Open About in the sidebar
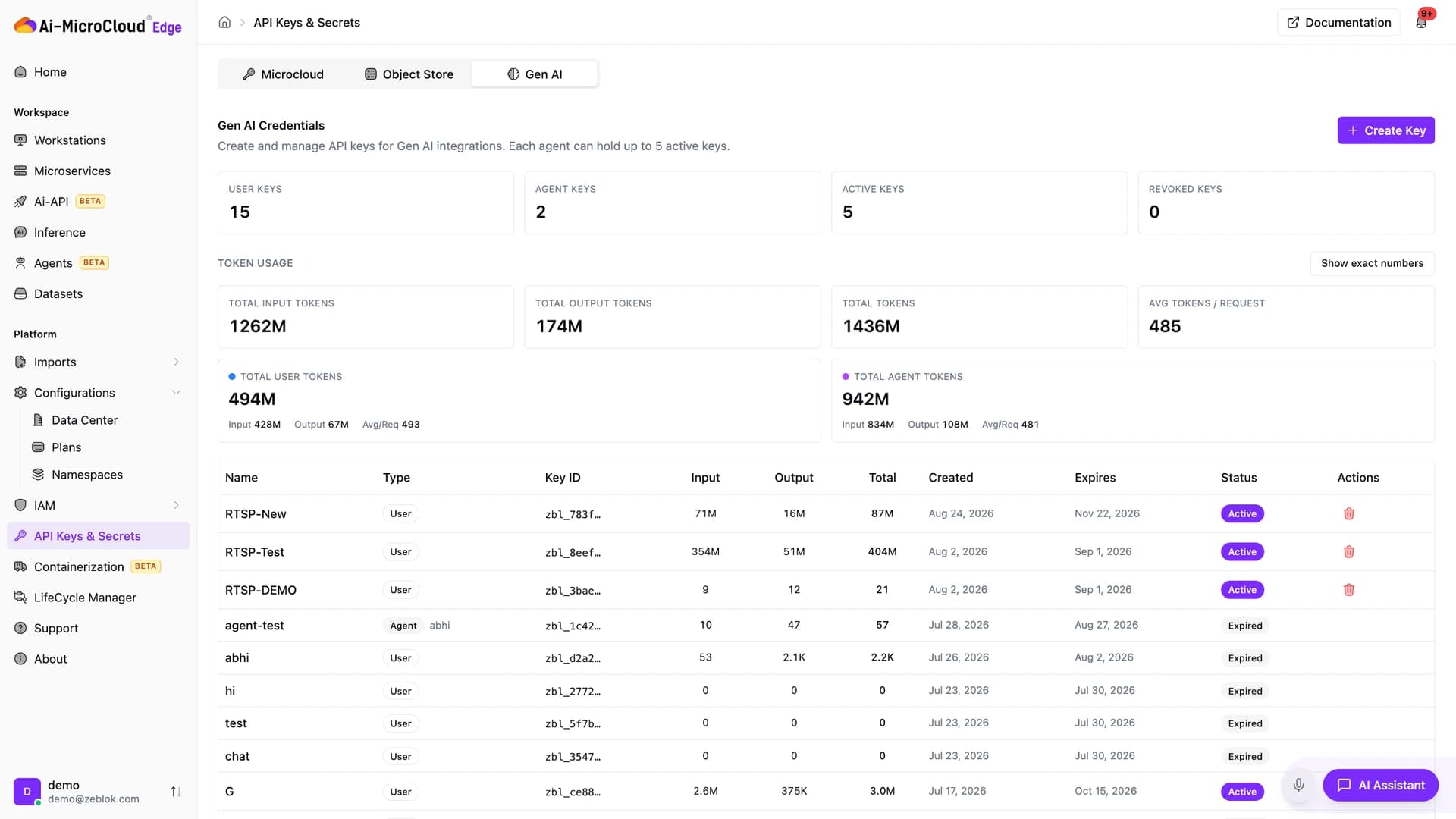1456x819 pixels. click(99, 659)
